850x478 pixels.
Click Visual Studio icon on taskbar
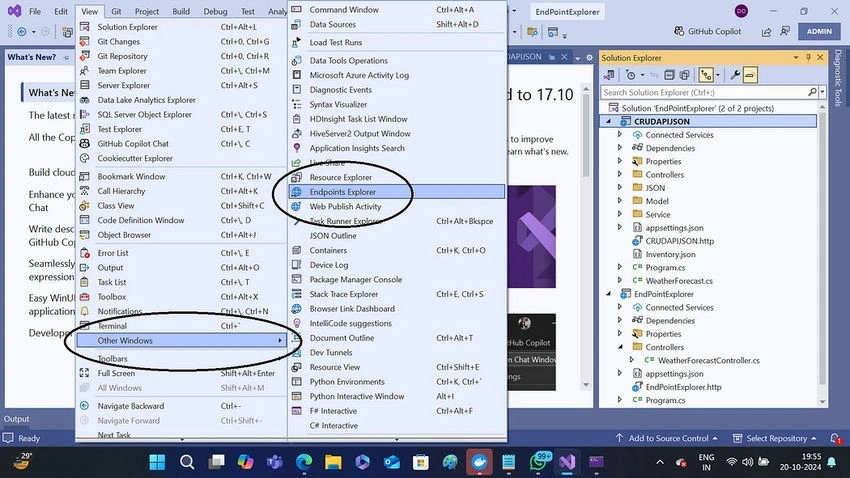[x=567, y=462]
